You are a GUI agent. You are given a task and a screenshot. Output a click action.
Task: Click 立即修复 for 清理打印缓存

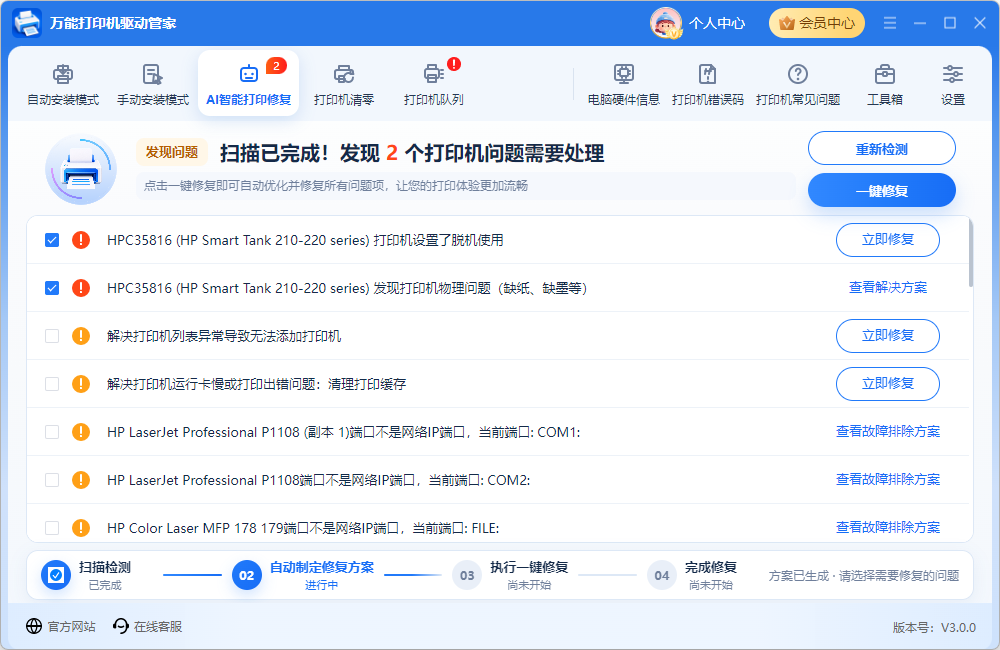(x=887, y=383)
